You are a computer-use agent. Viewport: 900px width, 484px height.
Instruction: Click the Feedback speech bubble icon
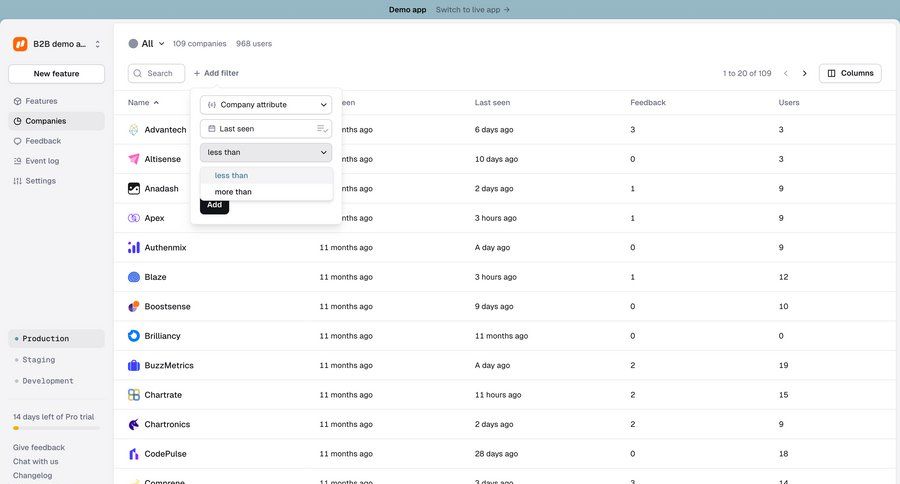17,141
